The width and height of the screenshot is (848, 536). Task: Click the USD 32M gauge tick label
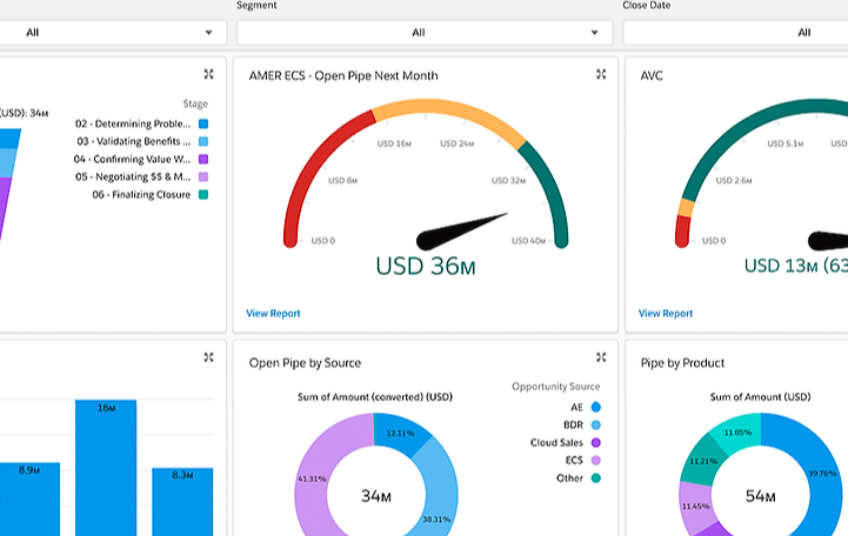508,180
